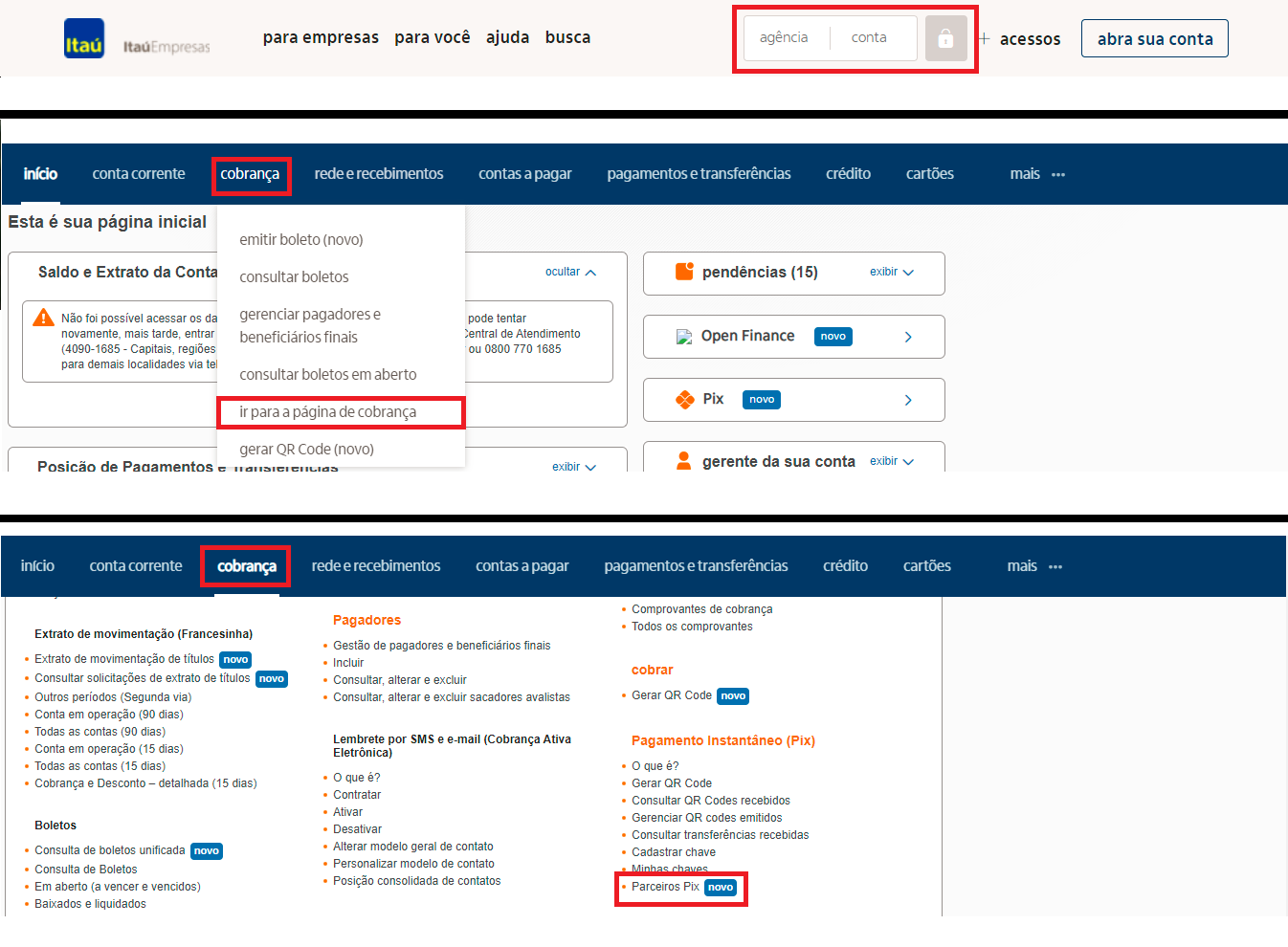Click the Open Finance icon
The height and width of the screenshot is (947, 1288).
(683, 337)
